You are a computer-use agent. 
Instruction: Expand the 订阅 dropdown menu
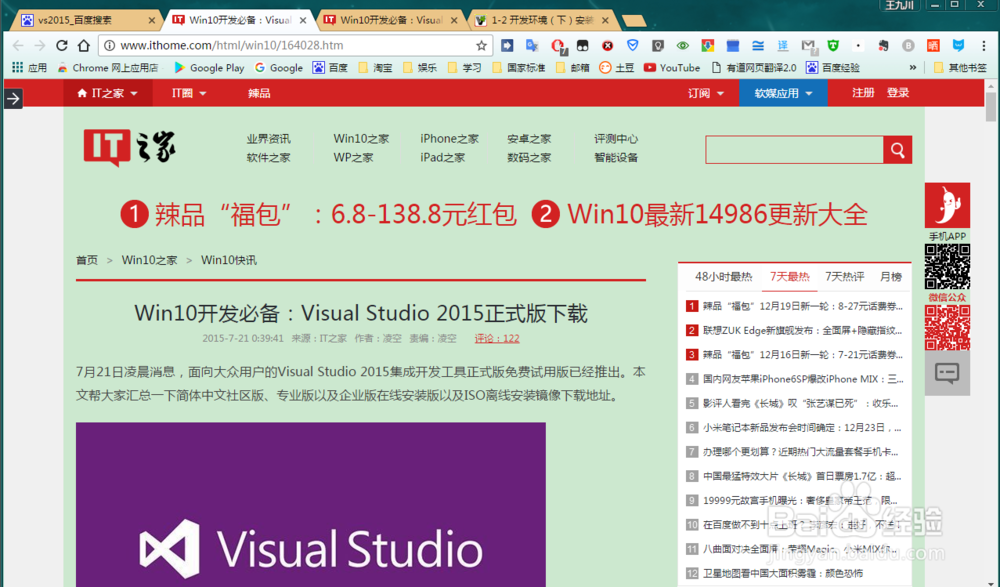705,93
